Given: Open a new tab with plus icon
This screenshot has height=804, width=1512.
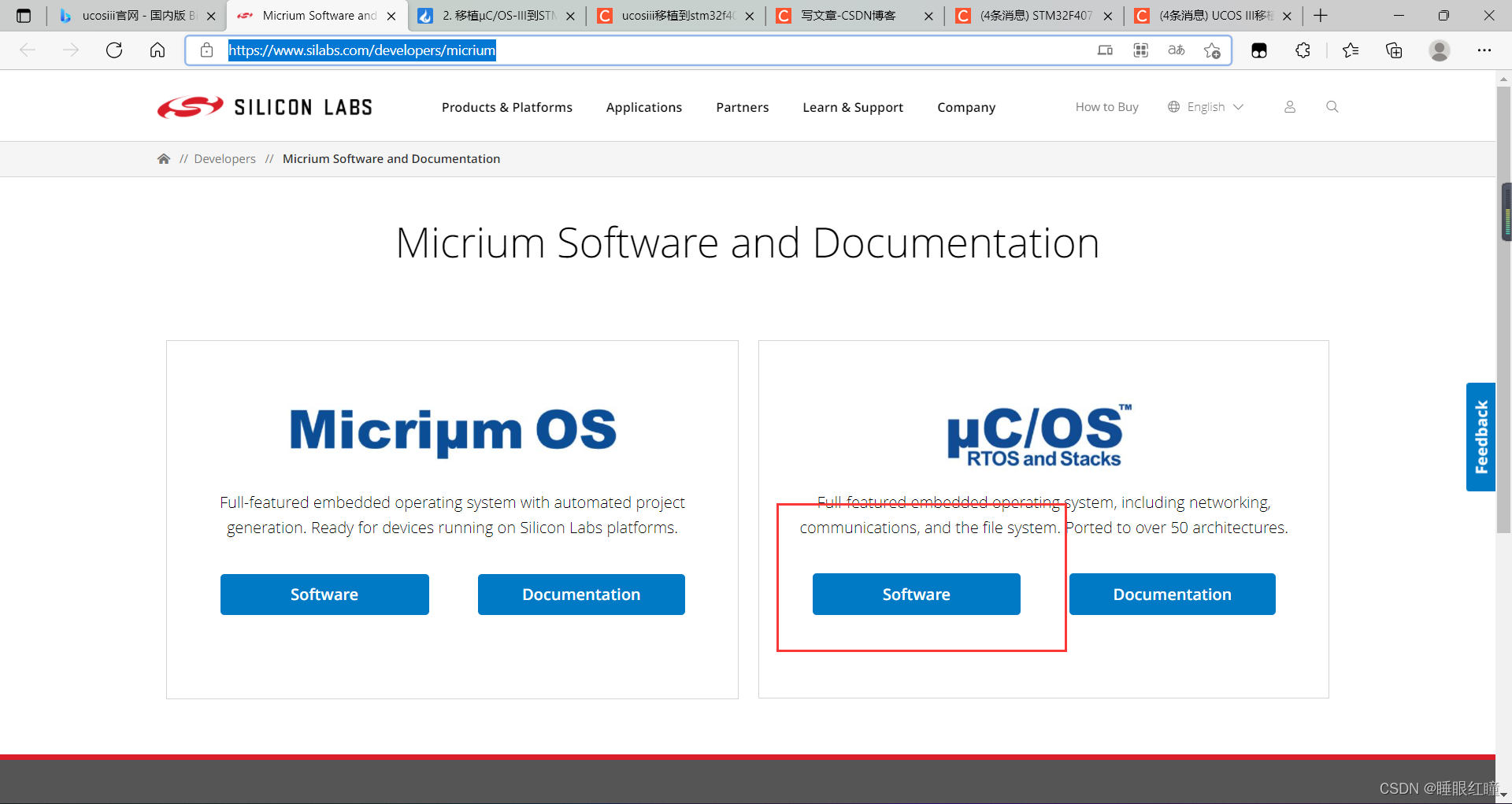Looking at the screenshot, I should (1321, 16).
